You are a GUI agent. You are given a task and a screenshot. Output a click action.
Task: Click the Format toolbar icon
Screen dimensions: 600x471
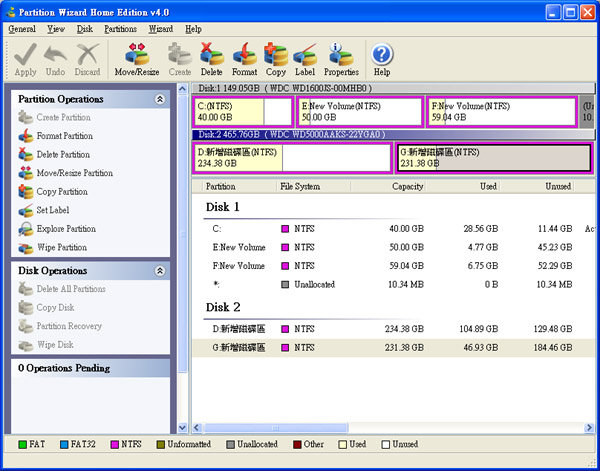tap(245, 54)
